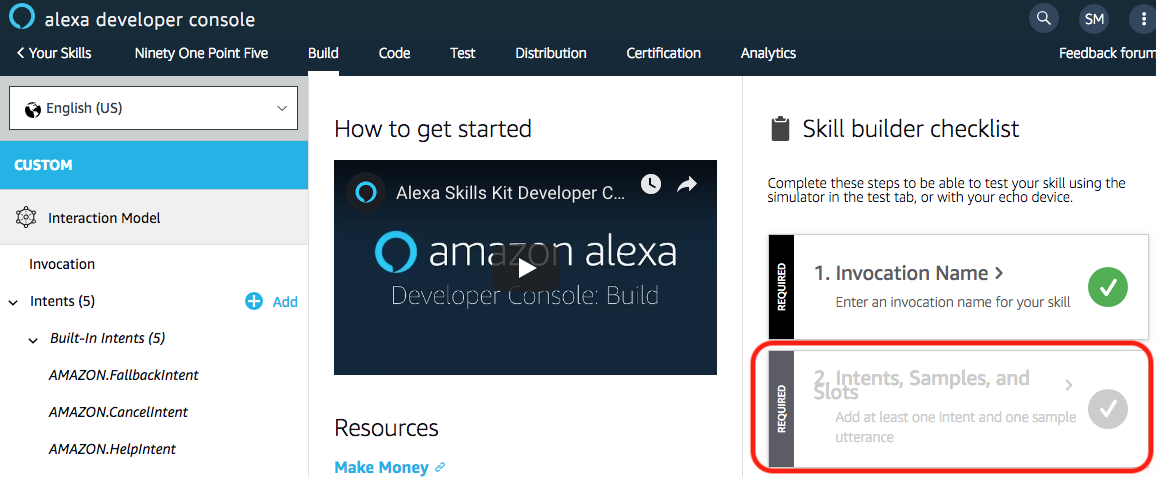Select the Intents (5) tree row
The image size is (1156, 477).
(x=63, y=301)
